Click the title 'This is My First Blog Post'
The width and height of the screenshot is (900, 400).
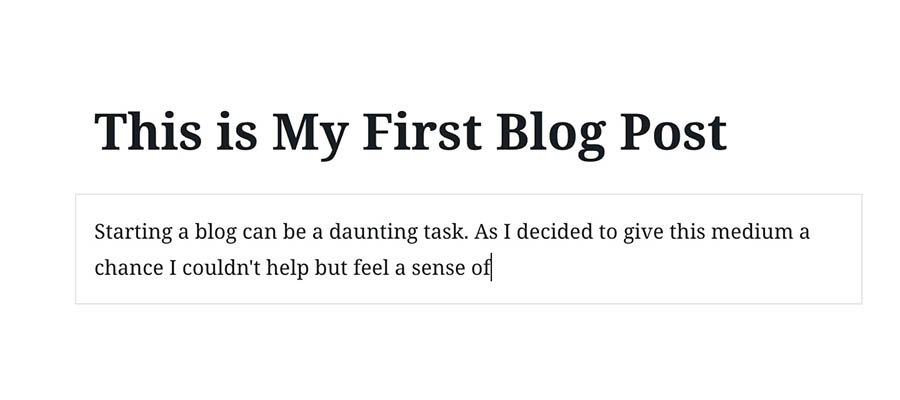[x=410, y=133]
